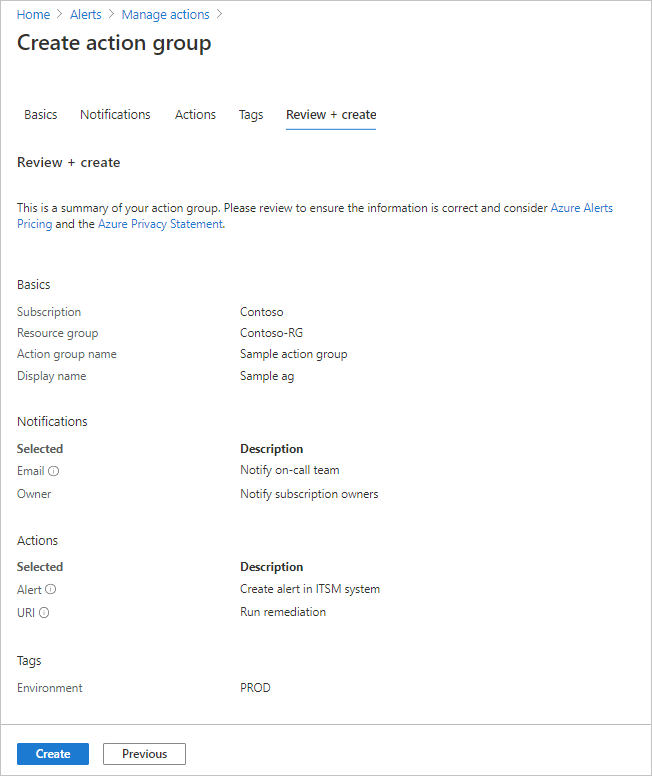This screenshot has width=652, height=776.
Task: Click the info icon next to URI
Action: click(45, 613)
